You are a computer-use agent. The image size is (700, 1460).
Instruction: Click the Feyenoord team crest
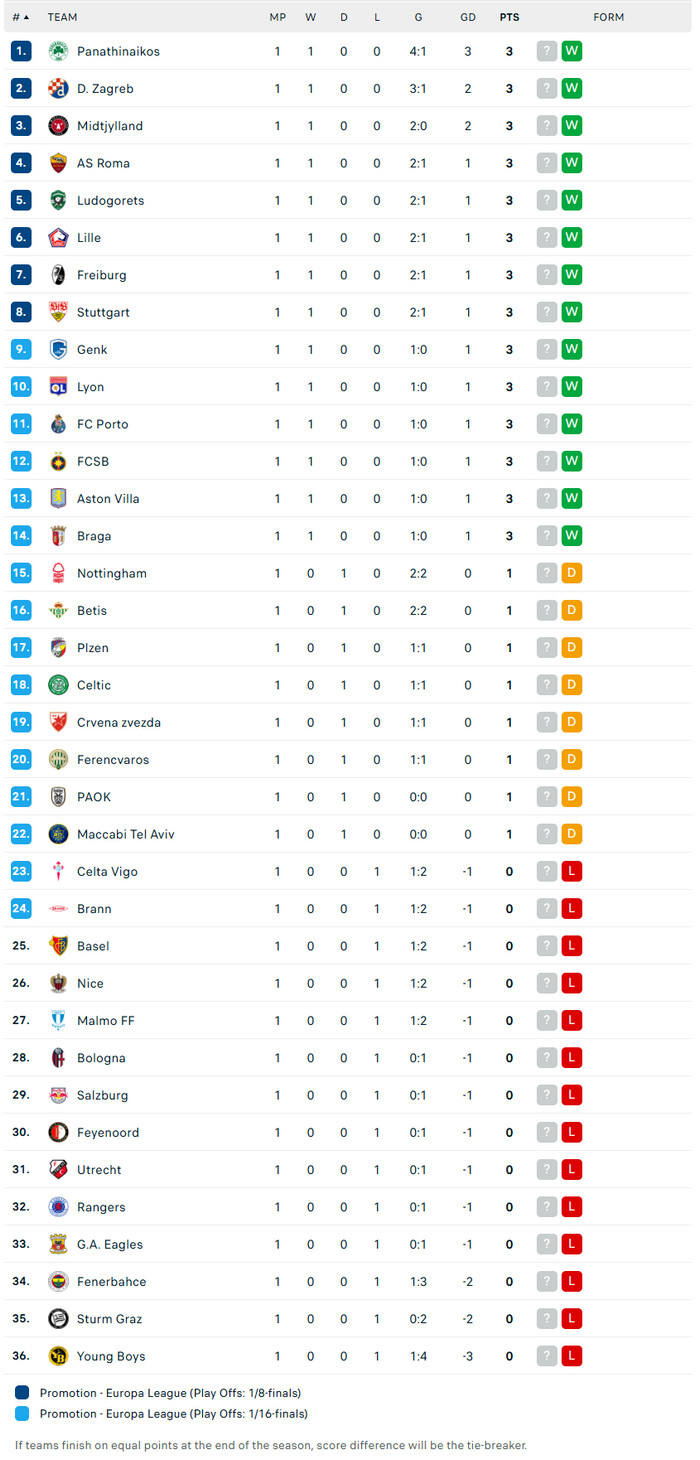58,1133
